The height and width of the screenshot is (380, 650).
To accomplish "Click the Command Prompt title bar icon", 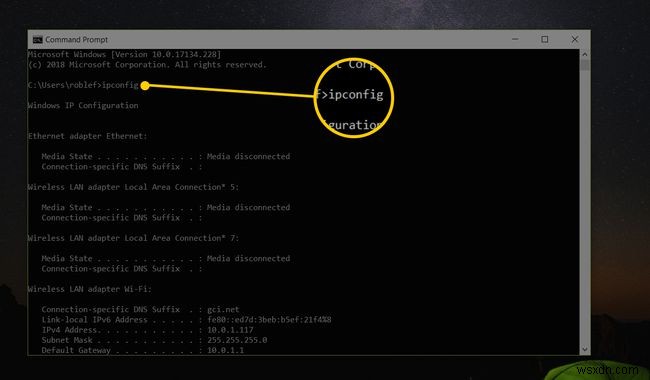I will coord(37,40).
